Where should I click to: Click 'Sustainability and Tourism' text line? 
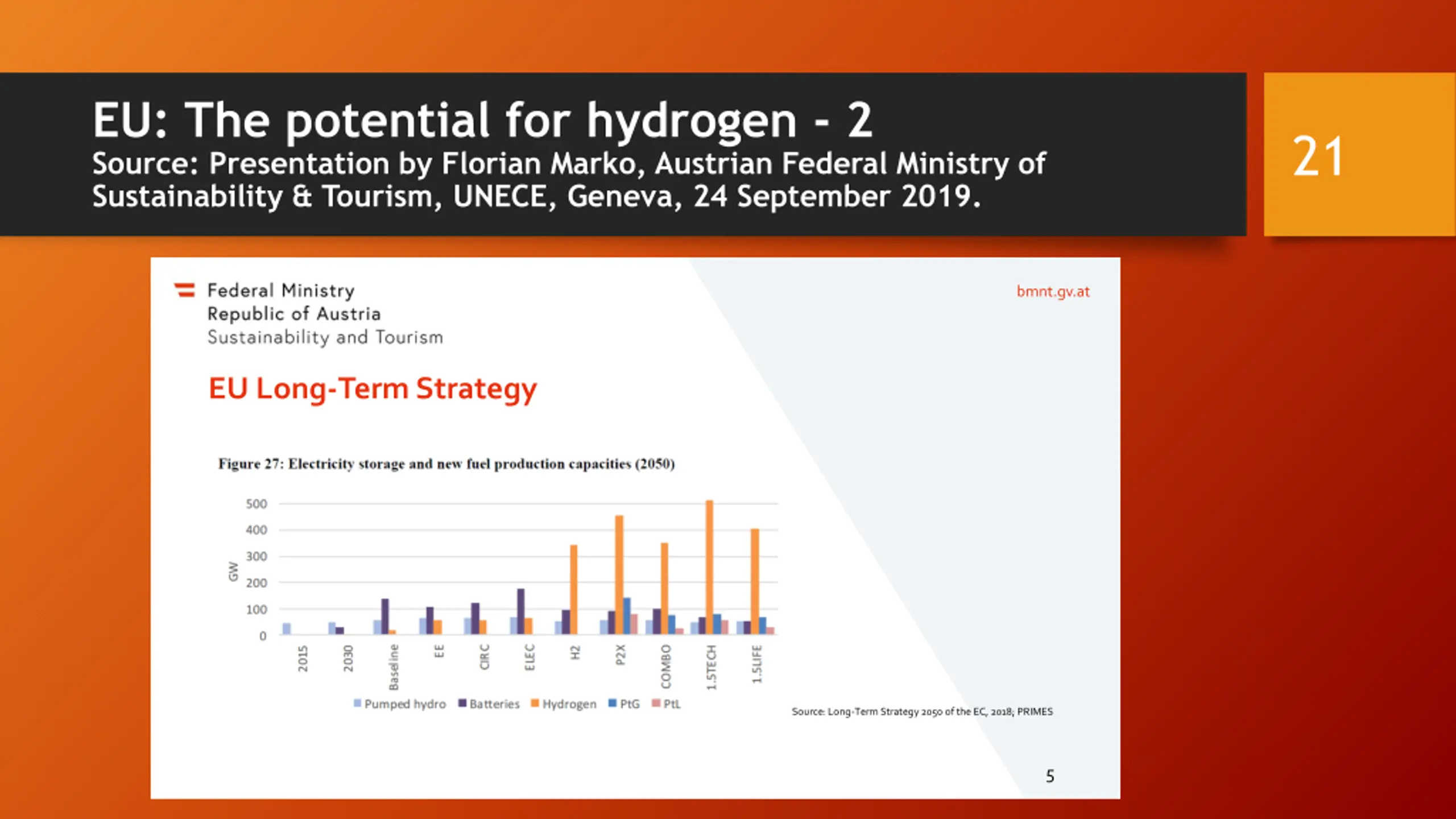(x=325, y=337)
